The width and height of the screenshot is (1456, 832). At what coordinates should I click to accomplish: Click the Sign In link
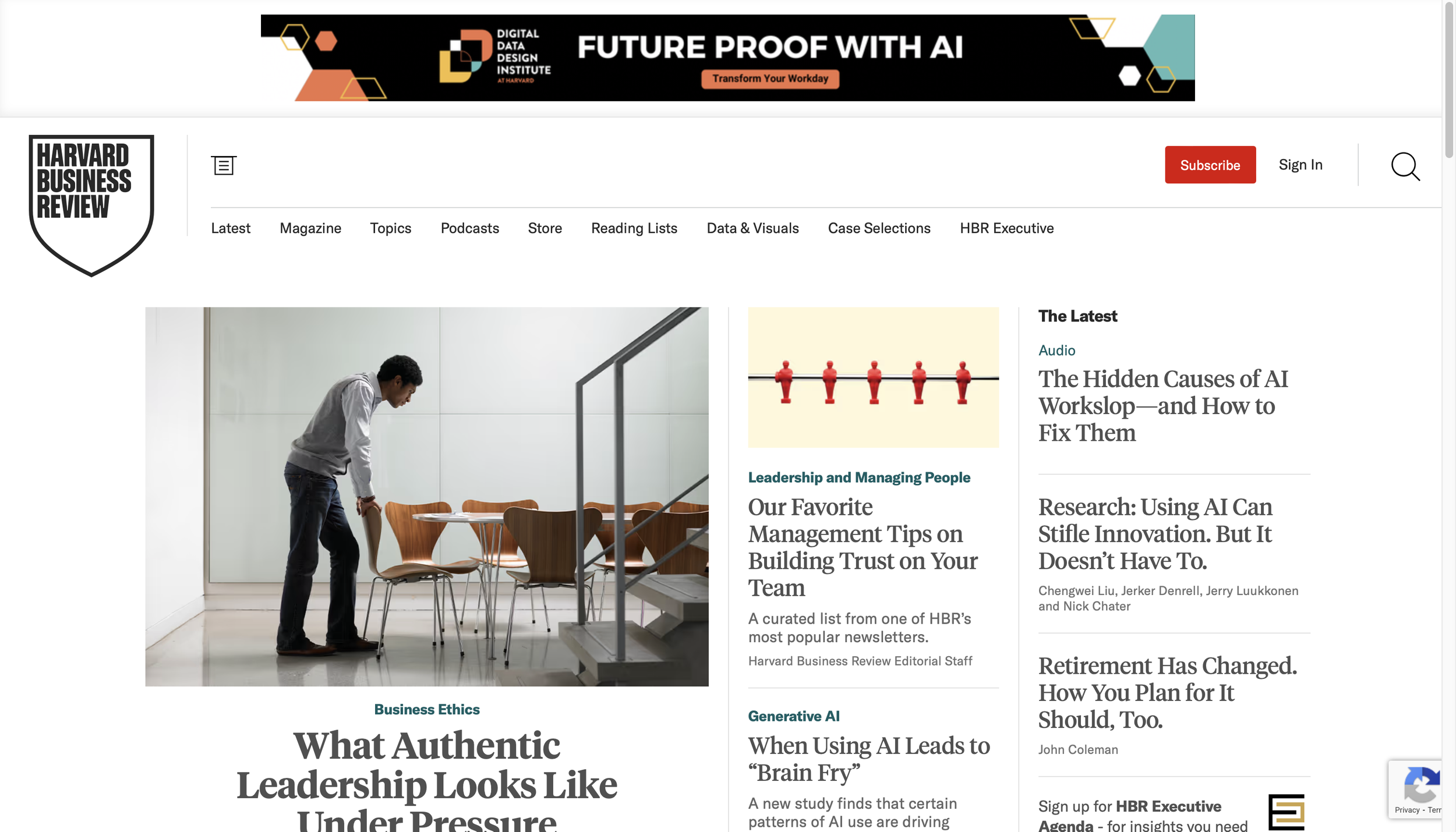point(1300,165)
